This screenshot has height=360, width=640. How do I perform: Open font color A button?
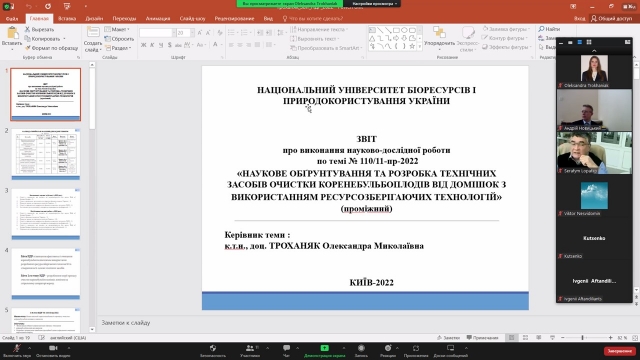pyautogui.click(x=215, y=45)
